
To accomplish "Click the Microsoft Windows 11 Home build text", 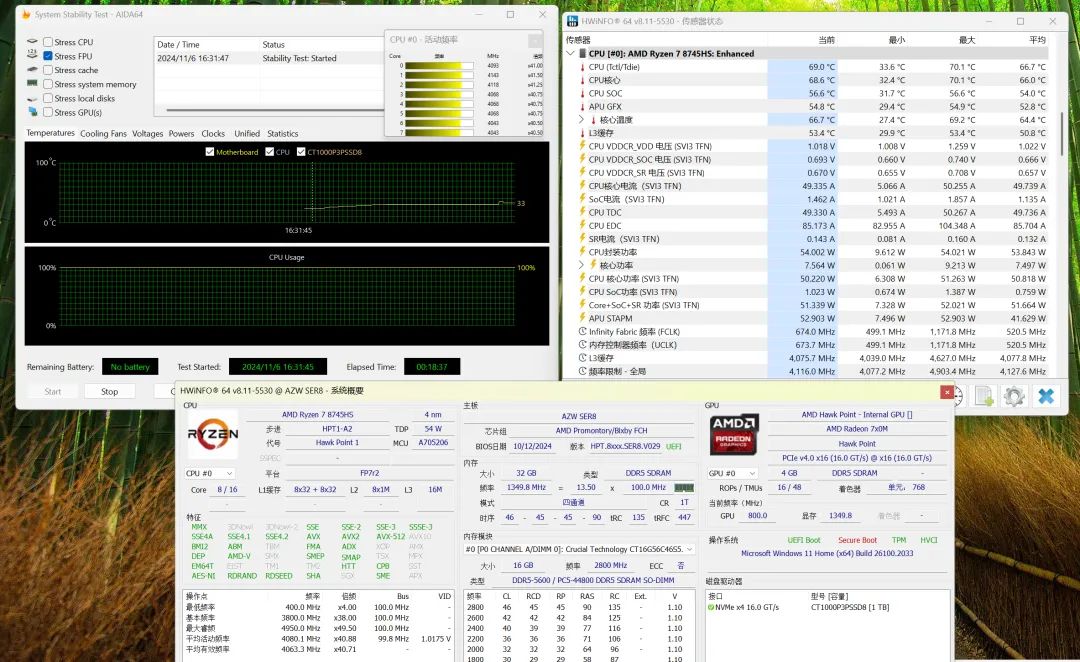I will [x=827, y=553].
